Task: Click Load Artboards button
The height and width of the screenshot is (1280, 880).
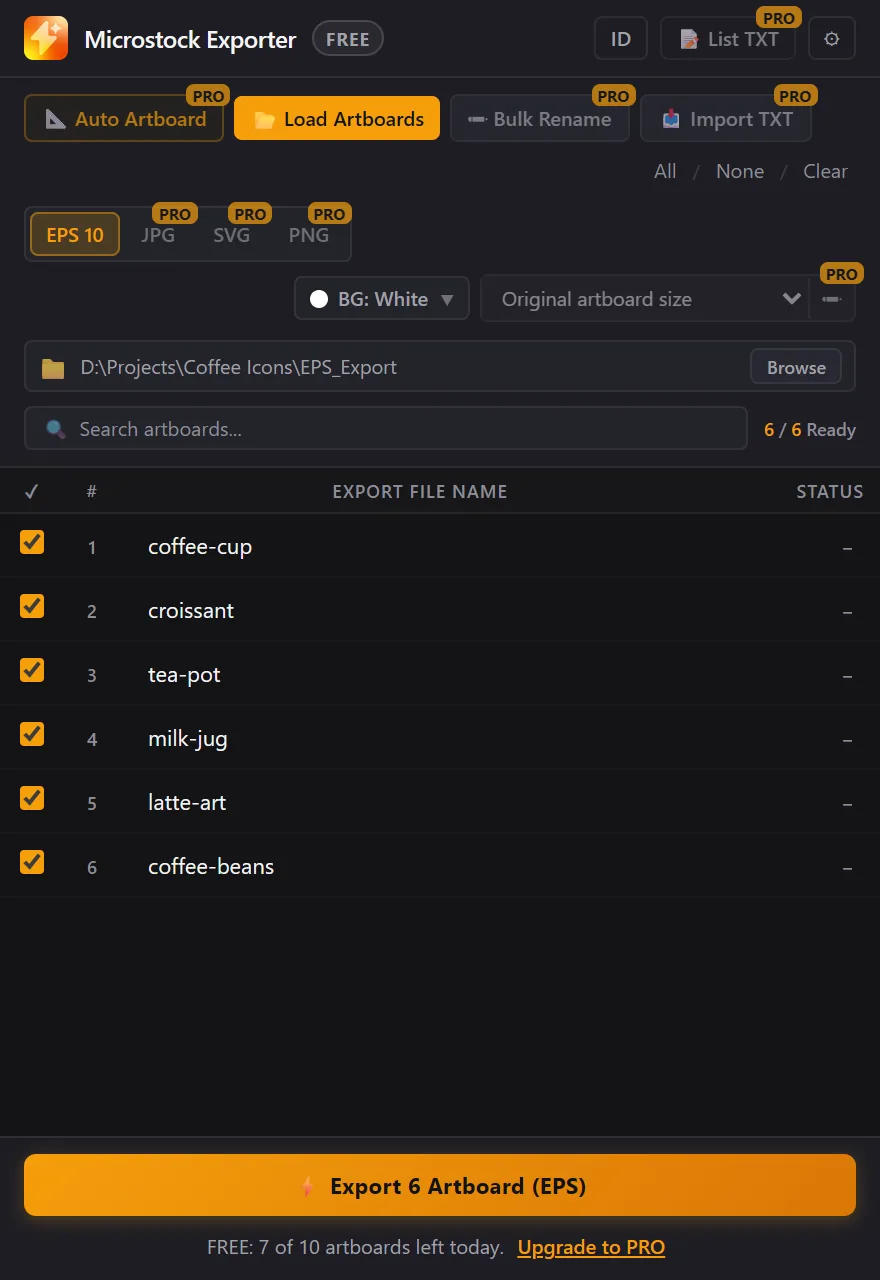Action: (x=337, y=119)
